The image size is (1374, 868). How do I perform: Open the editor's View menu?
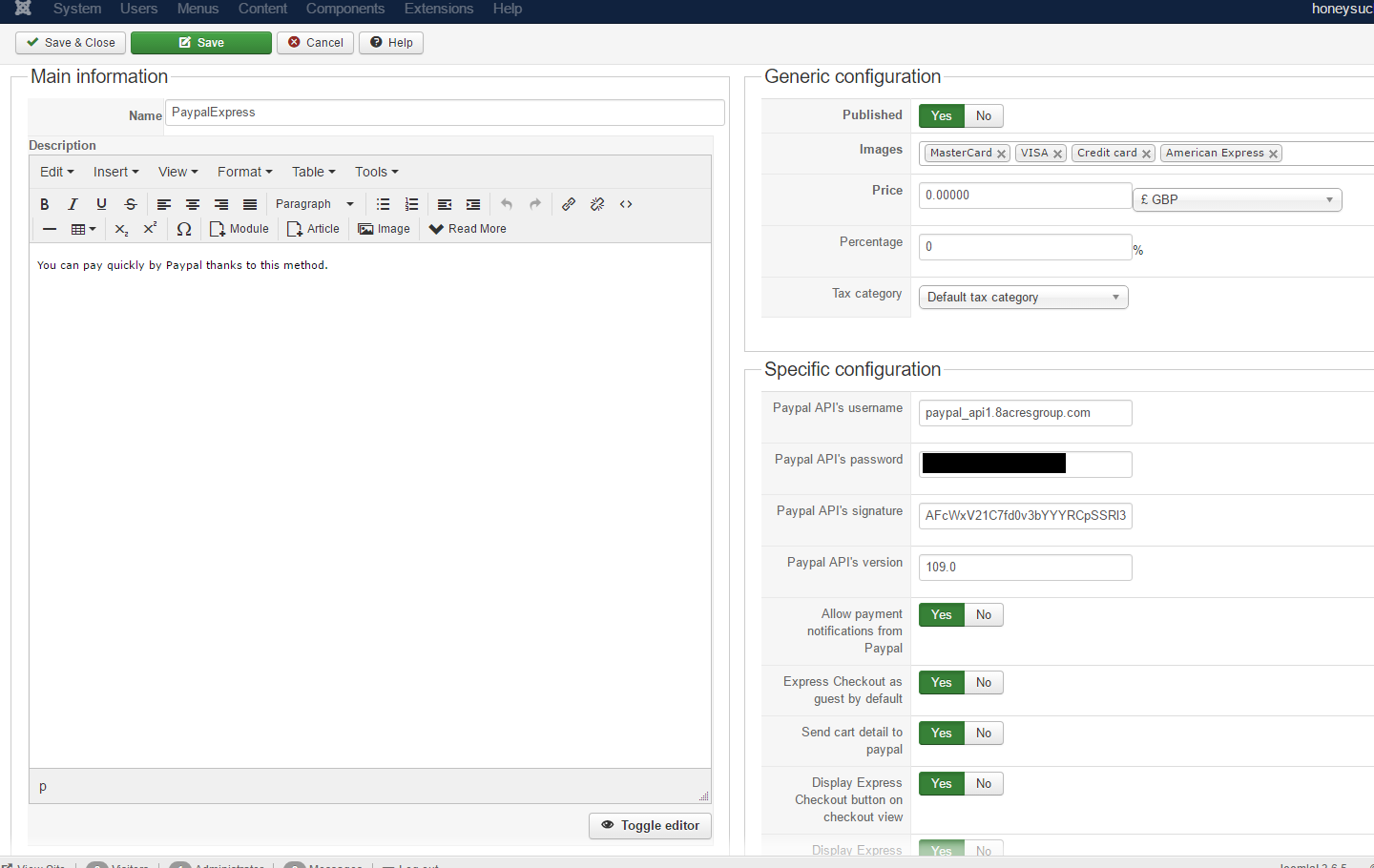[x=178, y=172]
